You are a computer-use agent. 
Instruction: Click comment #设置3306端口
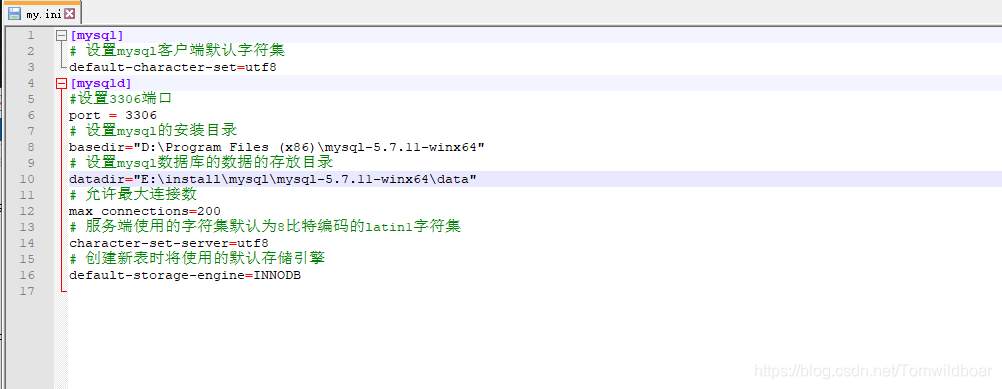tap(120, 99)
